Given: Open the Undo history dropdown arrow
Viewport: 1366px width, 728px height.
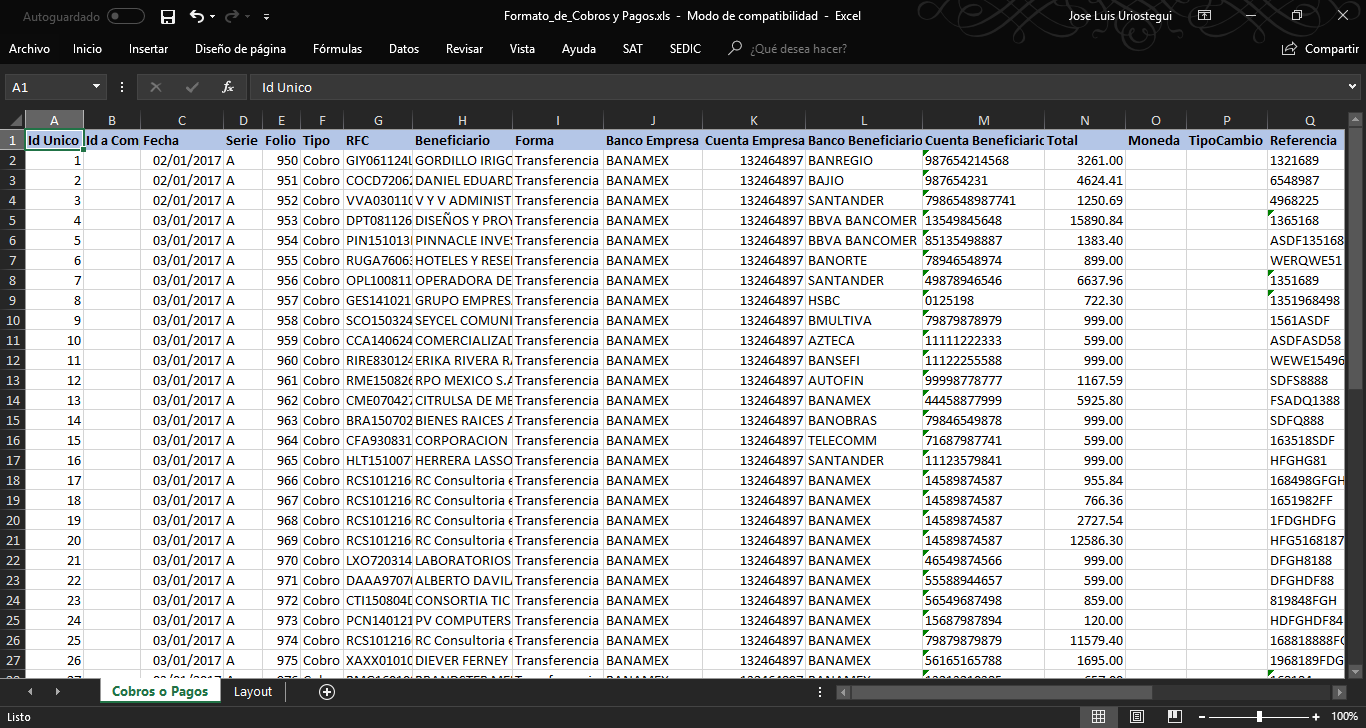Looking at the screenshot, I should click(215, 17).
